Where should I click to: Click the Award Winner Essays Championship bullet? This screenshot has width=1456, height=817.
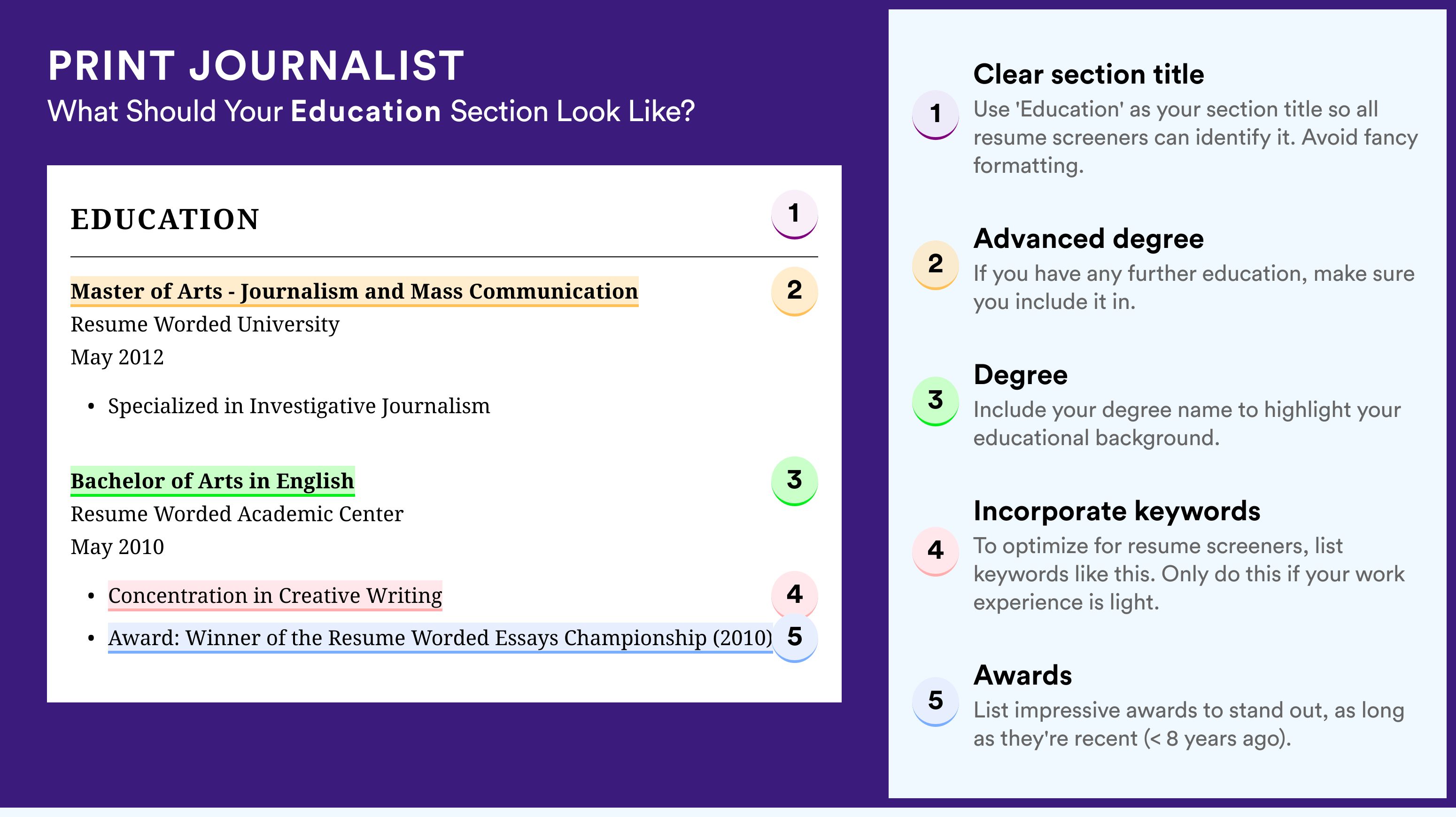point(440,638)
